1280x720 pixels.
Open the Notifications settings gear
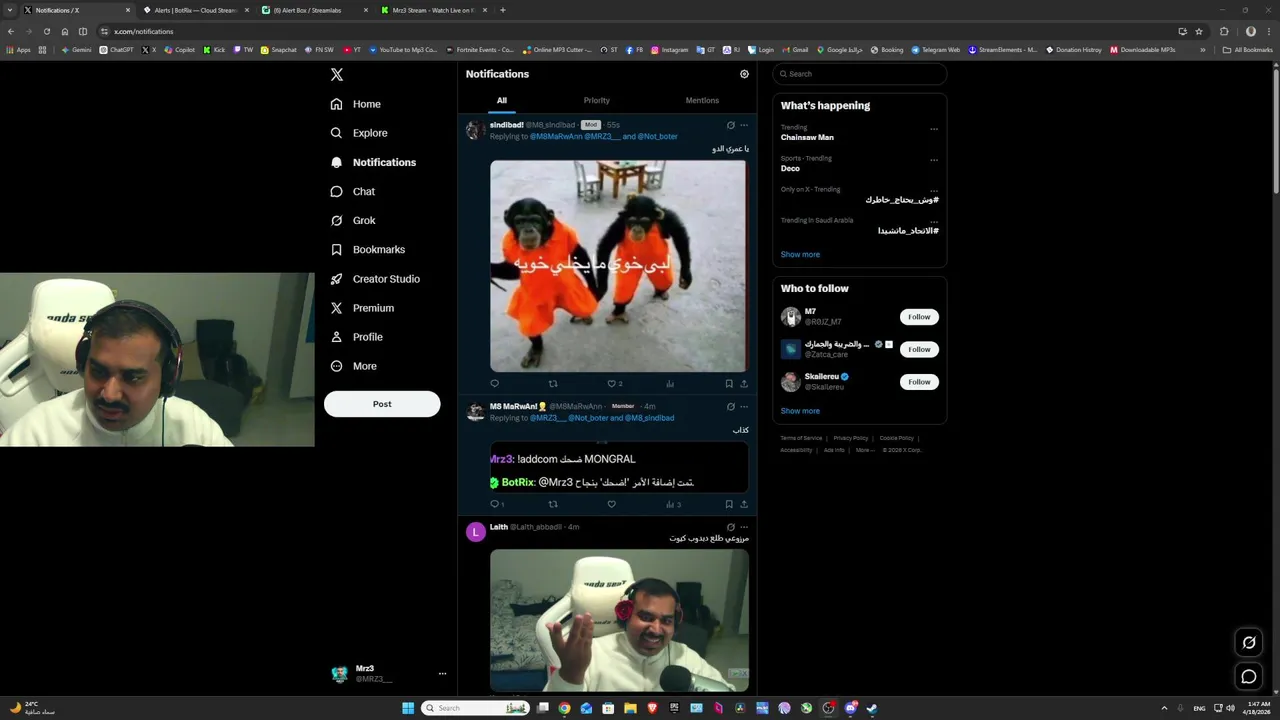point(744,74)
